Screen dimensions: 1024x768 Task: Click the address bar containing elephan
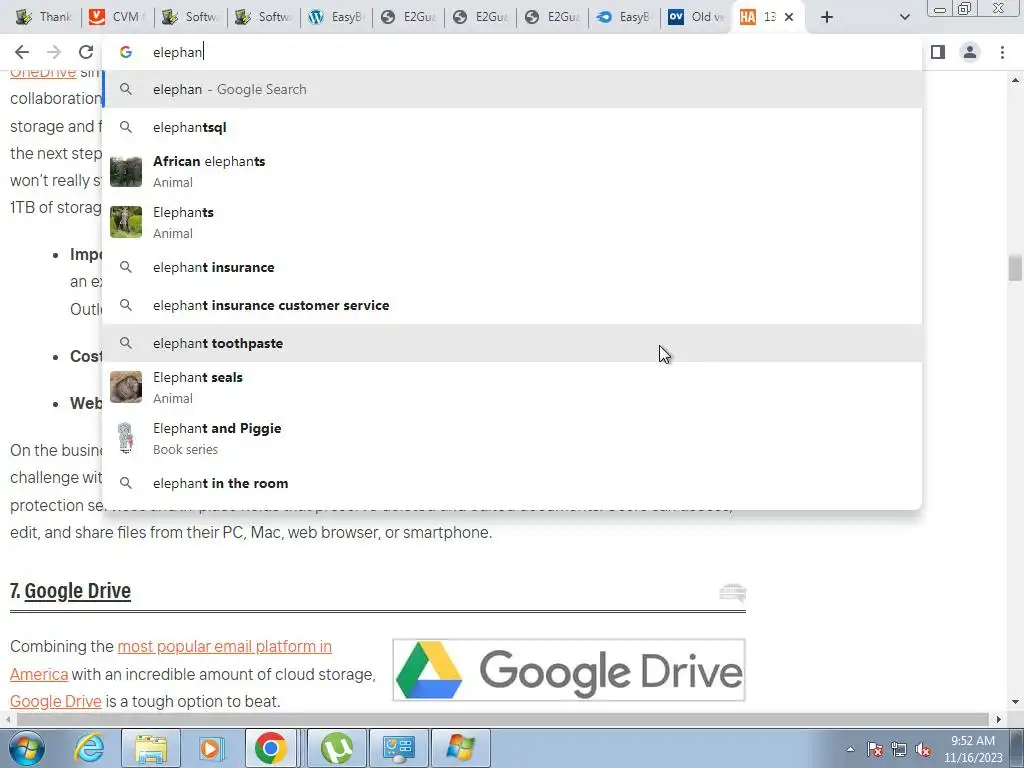click(512, 52)
